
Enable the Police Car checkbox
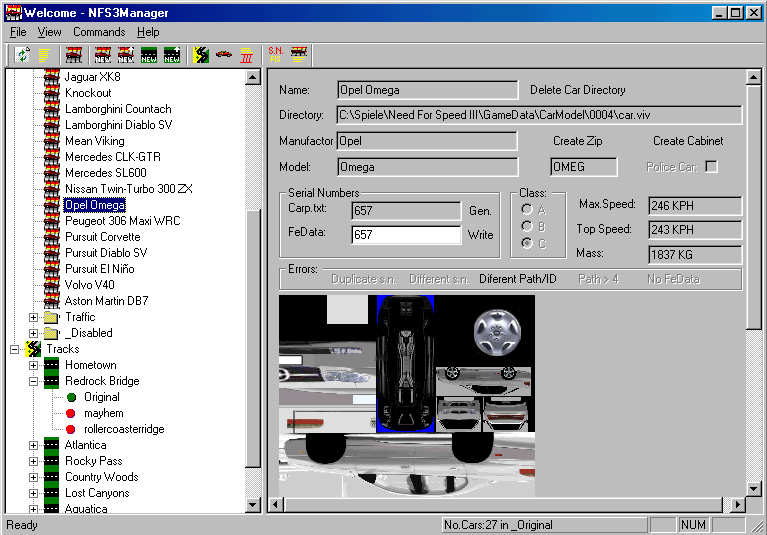(711, 167)
